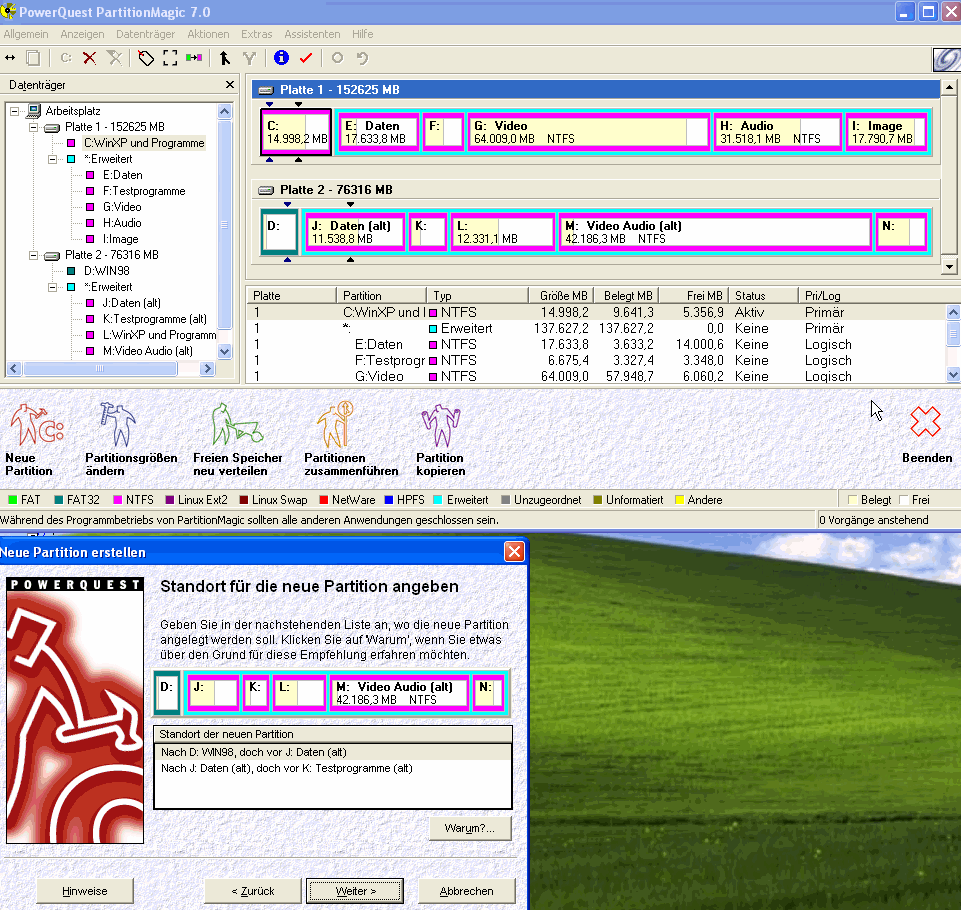The image size is (961, 910).
Task: Open the Hilfe menu
Action: (362, 34)
